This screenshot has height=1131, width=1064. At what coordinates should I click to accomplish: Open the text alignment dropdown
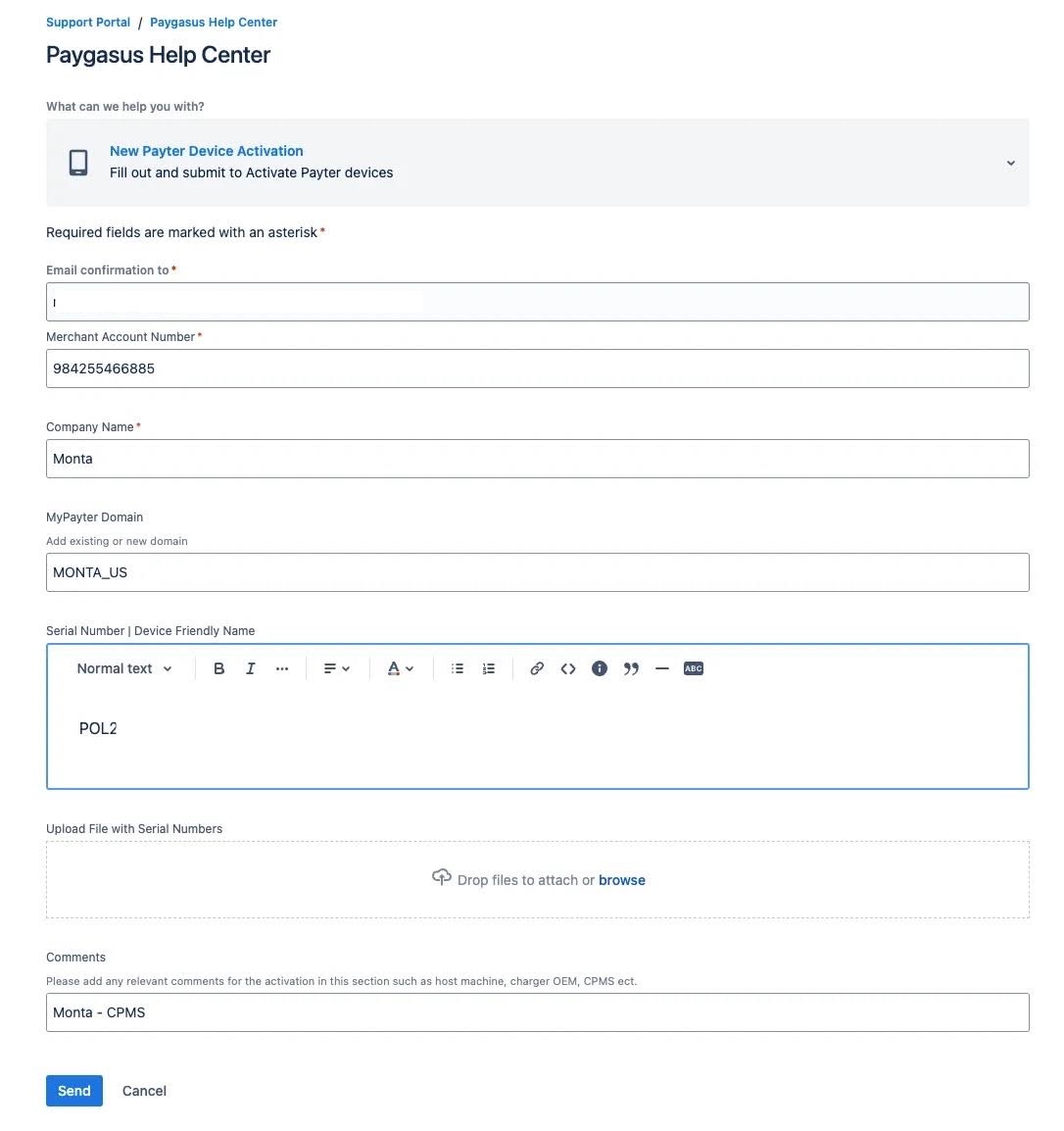pyautogui.click(x=336, y=668)
